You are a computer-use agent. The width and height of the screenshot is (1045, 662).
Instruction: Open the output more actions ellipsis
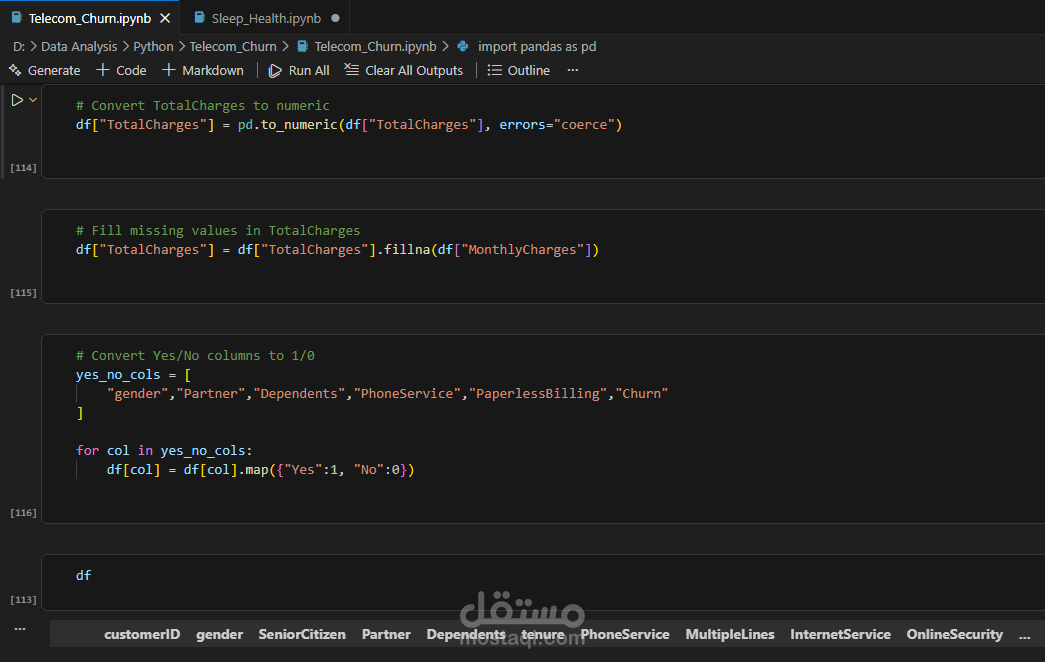(20, 629)
